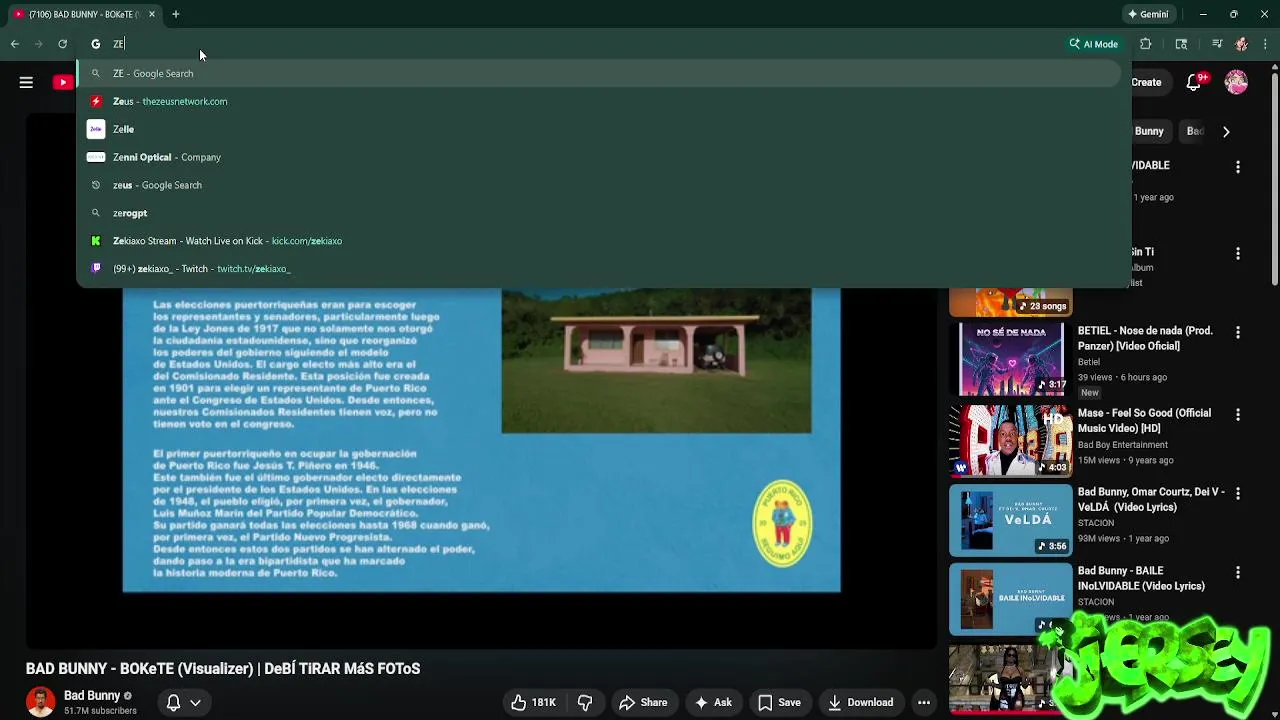Viewport: 1280px width, 720px height.
Task: Select 'ZE - Google Search' suggestion
Action: 598,73
